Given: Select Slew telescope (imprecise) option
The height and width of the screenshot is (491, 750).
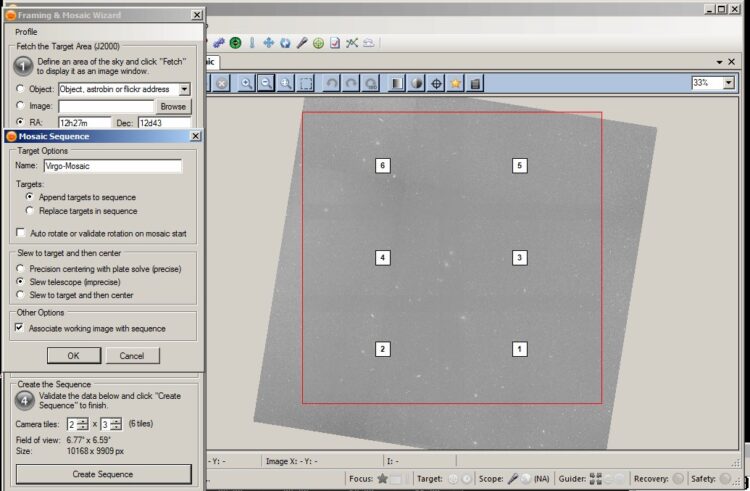Looking at the screenshot, I should [20, 282].
